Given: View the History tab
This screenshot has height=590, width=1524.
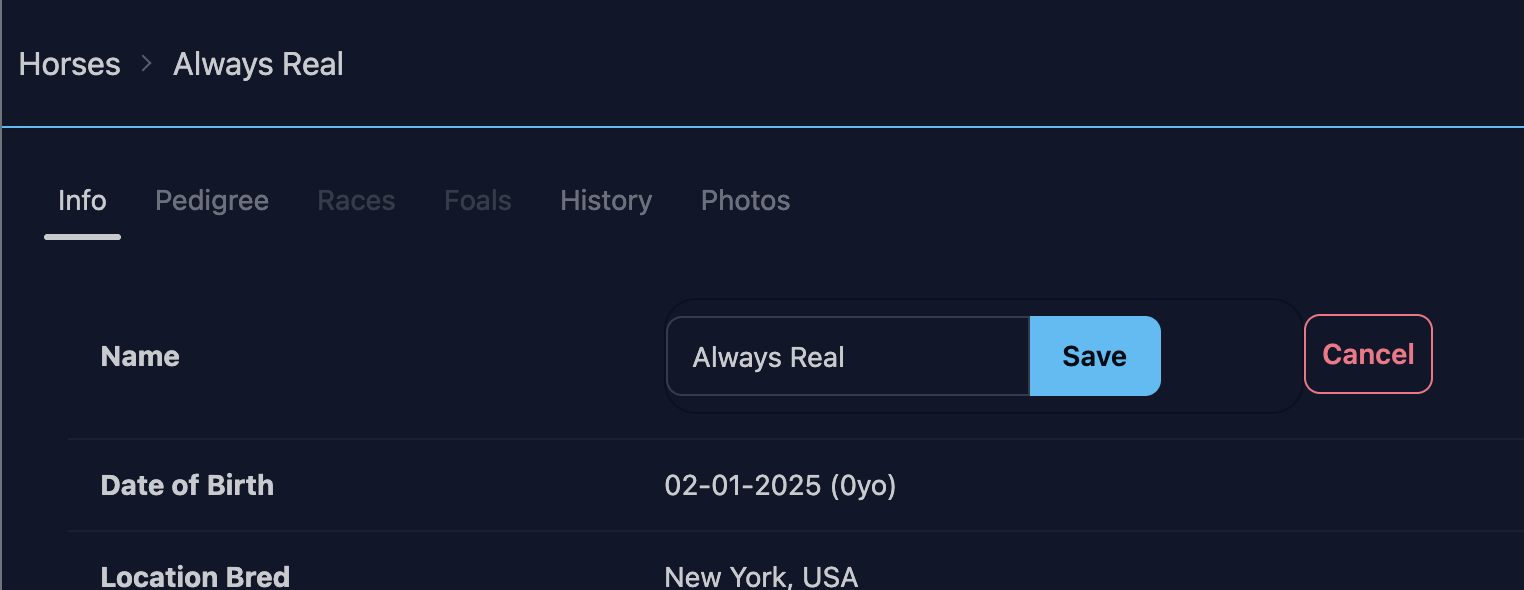Looking at the screenshot, I should (606, 201).
